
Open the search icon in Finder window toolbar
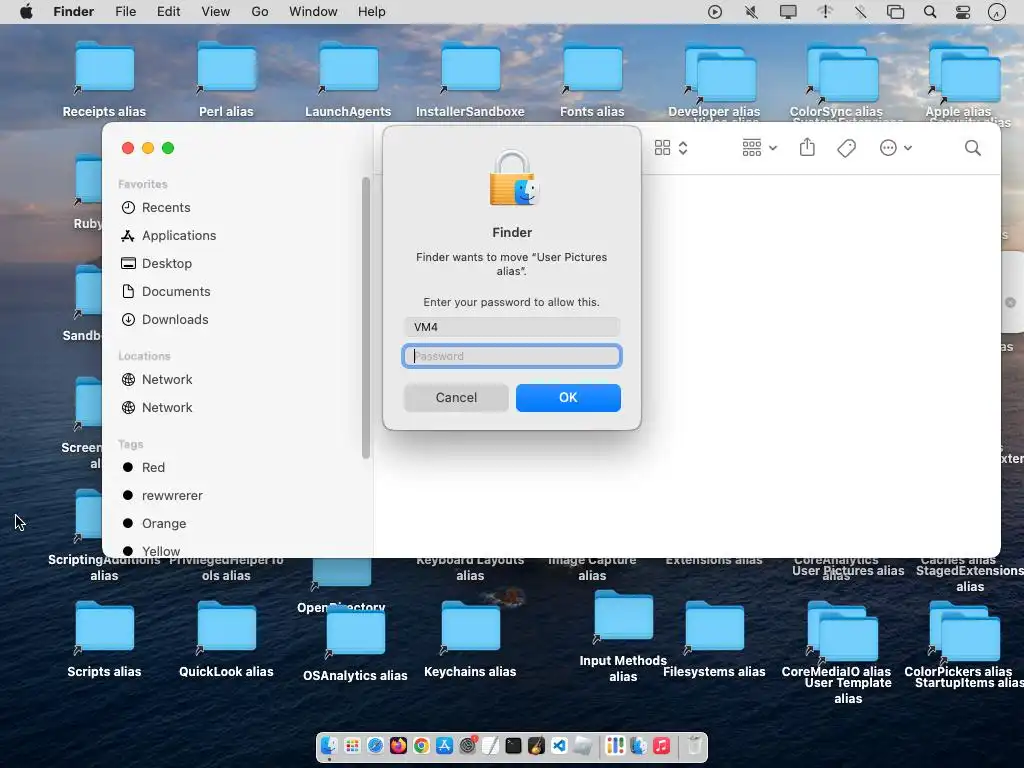(972, 148)
